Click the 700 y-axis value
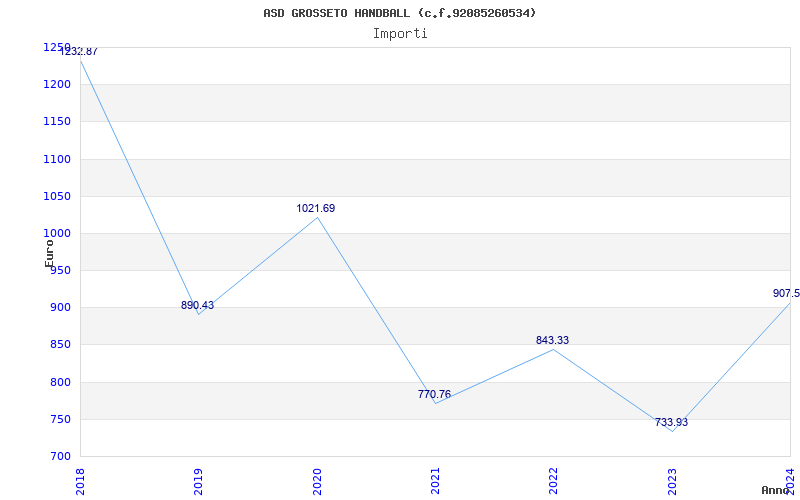 click(x=60, y=456)
